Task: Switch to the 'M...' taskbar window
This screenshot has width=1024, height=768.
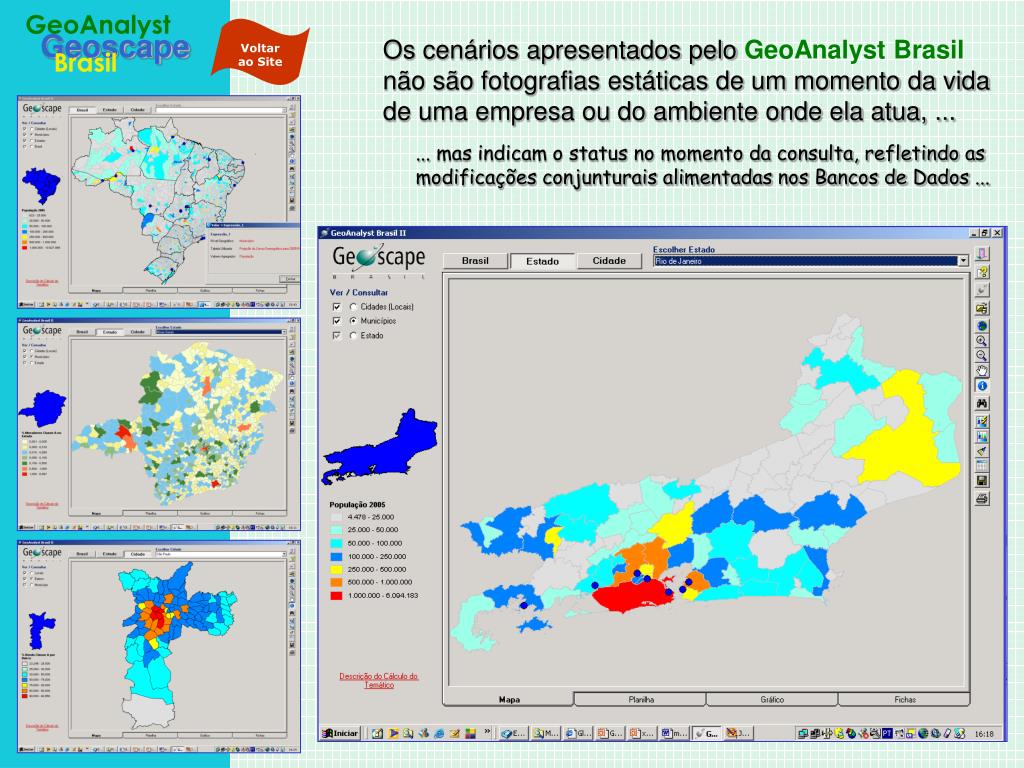Action: [x=545, y=733]
